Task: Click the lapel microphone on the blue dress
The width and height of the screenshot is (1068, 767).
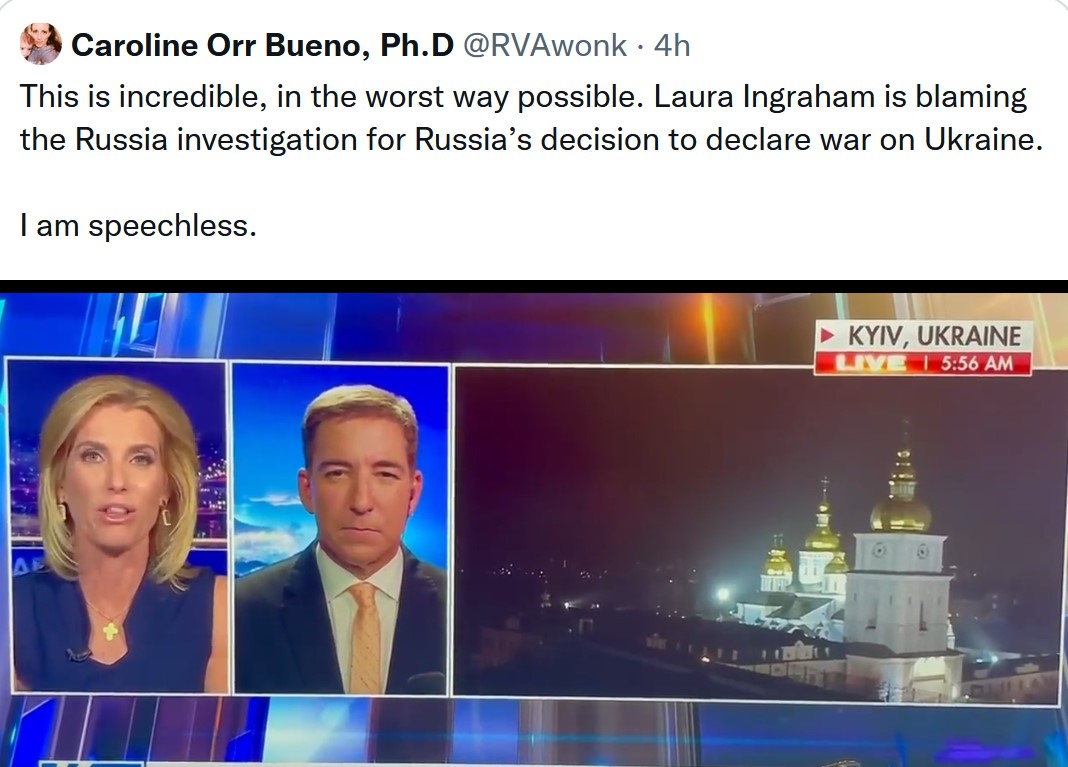Action: pos(76,655)
